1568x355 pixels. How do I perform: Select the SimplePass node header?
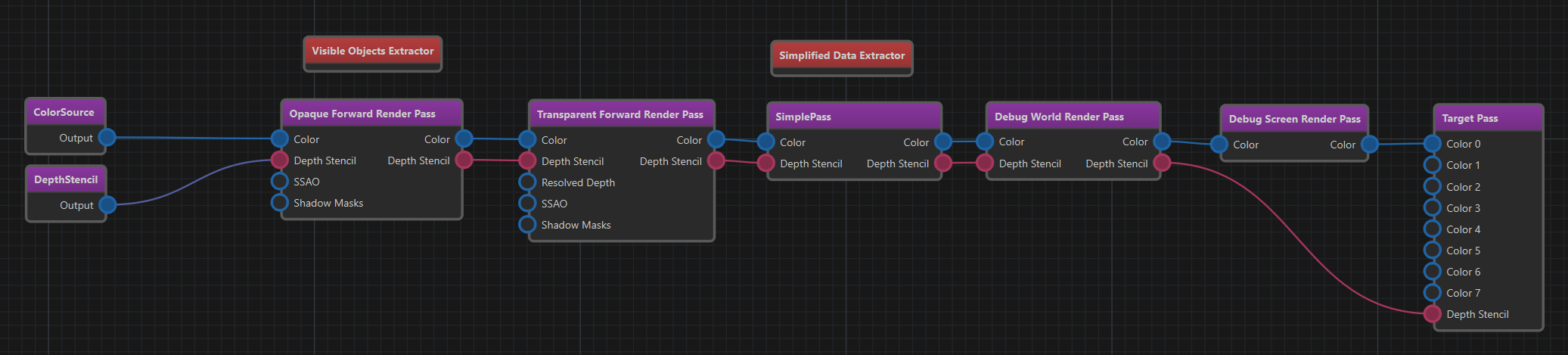pyautogui.click(x=855, y=117)
